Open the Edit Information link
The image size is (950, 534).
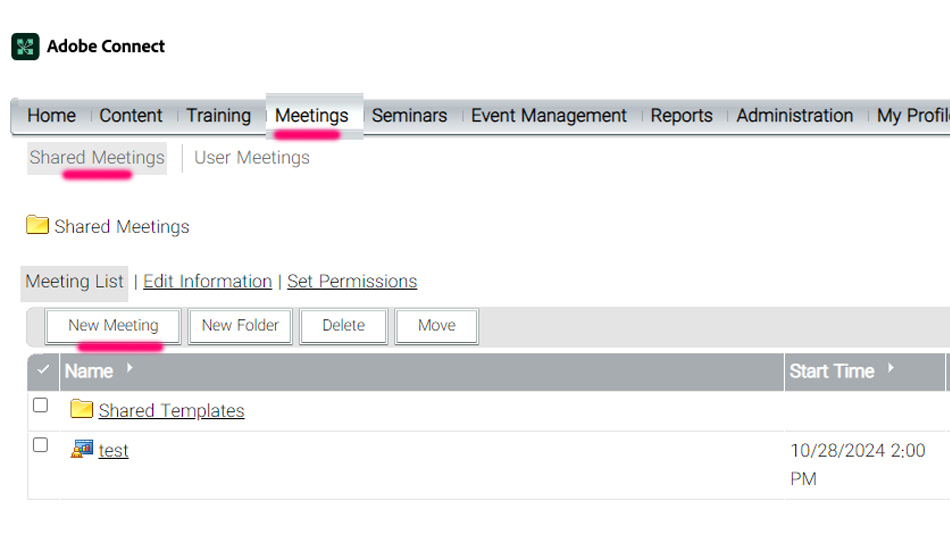207,281
